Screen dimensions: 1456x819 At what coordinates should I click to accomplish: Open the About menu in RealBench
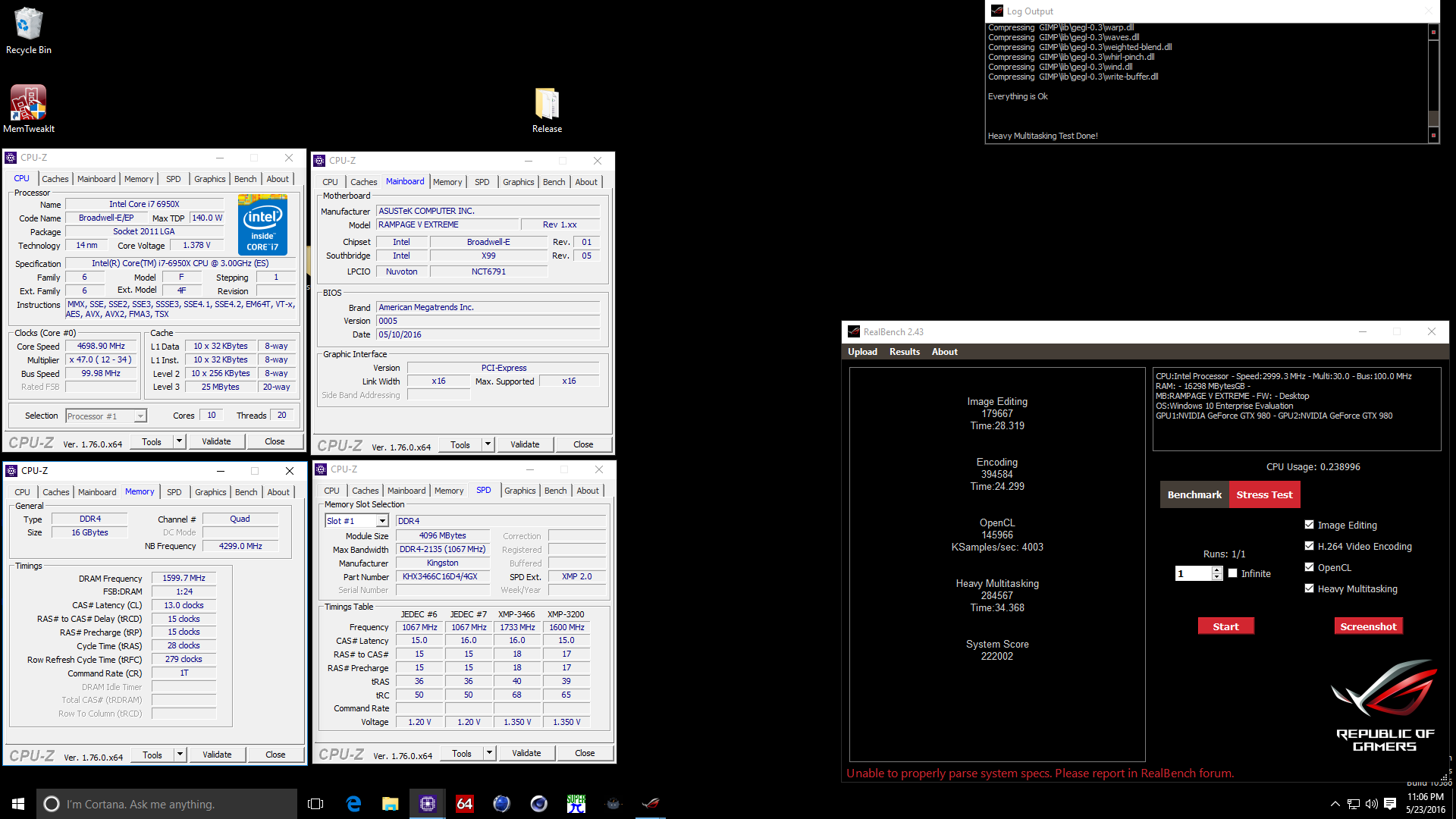tap(944, 352)
